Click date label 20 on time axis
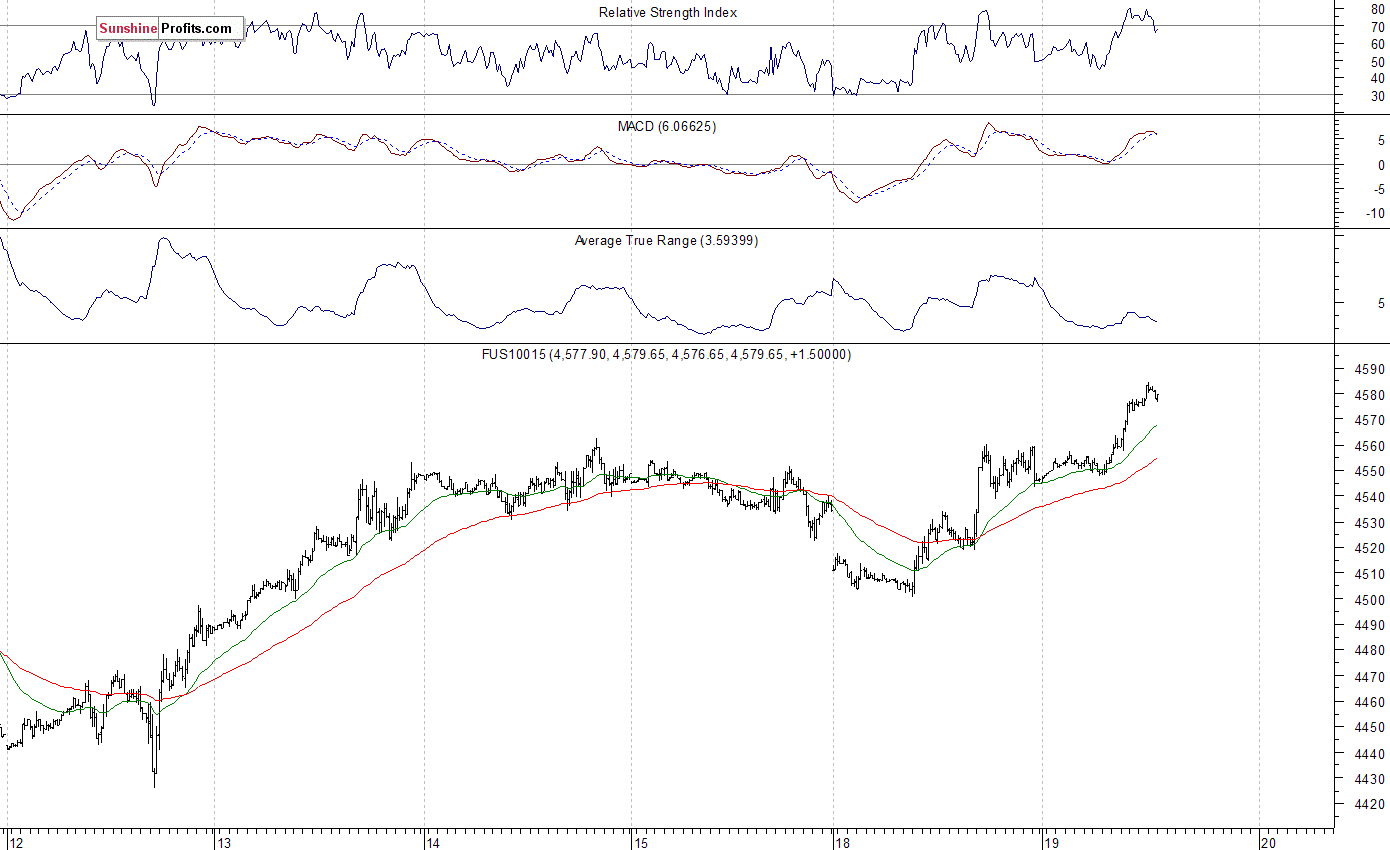1390x850 pixels. pos(1270,842)
